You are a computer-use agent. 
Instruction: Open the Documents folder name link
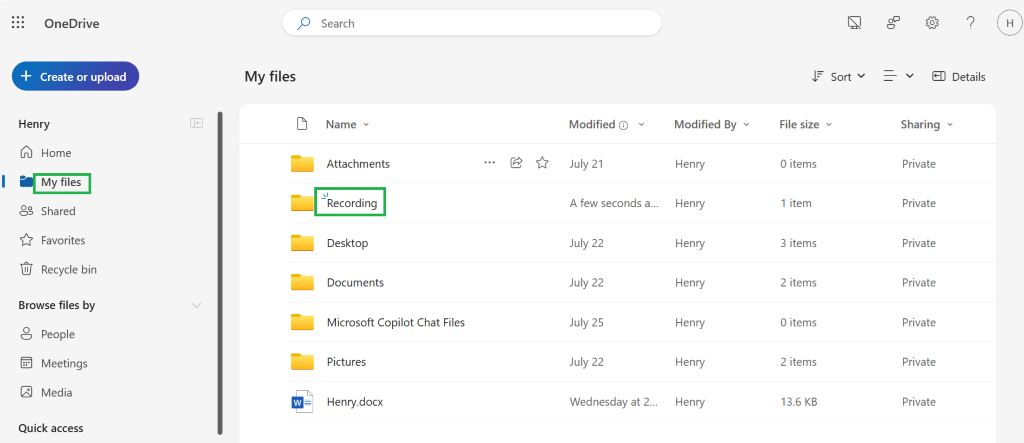pyautogui.click(x=355, y=282)
